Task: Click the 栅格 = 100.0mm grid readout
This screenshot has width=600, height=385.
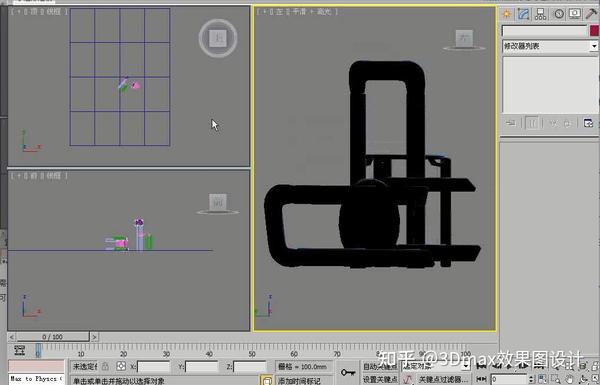Action: coord(303,367)
